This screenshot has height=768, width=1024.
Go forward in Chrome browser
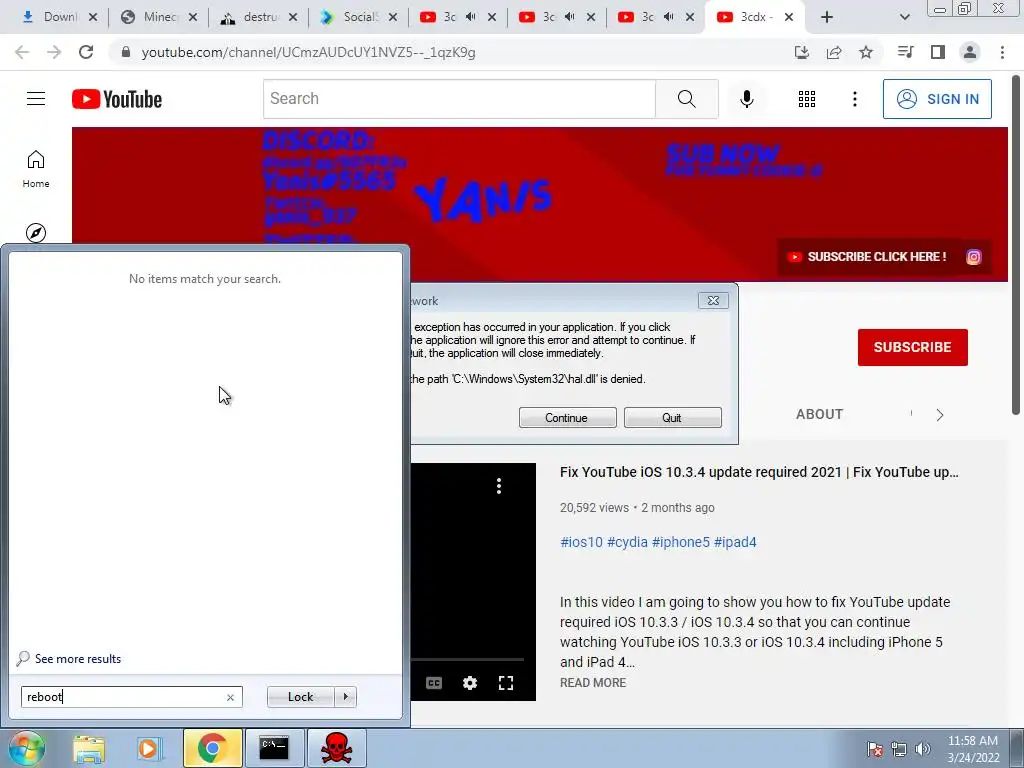(x=54, y=52)
